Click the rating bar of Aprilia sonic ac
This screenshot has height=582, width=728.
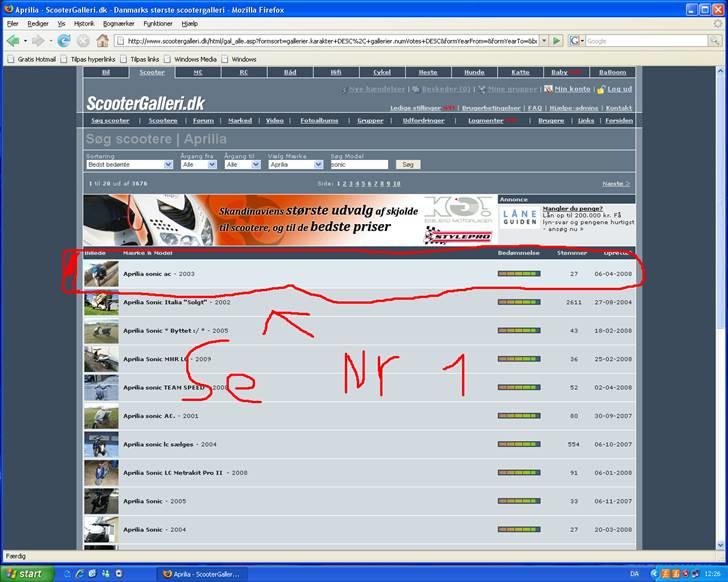(x=519, y=274)
